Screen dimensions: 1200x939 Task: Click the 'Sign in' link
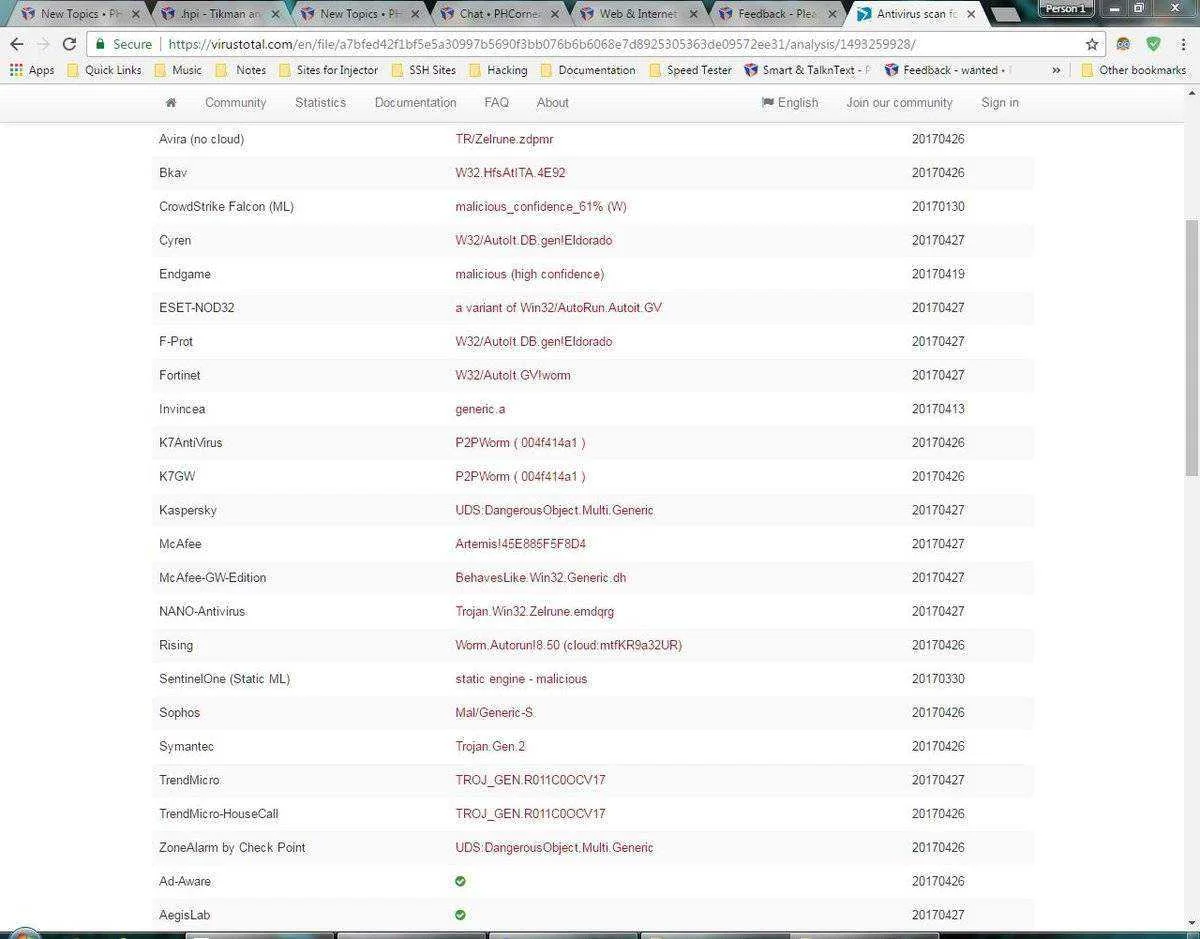pos(1000,102)
